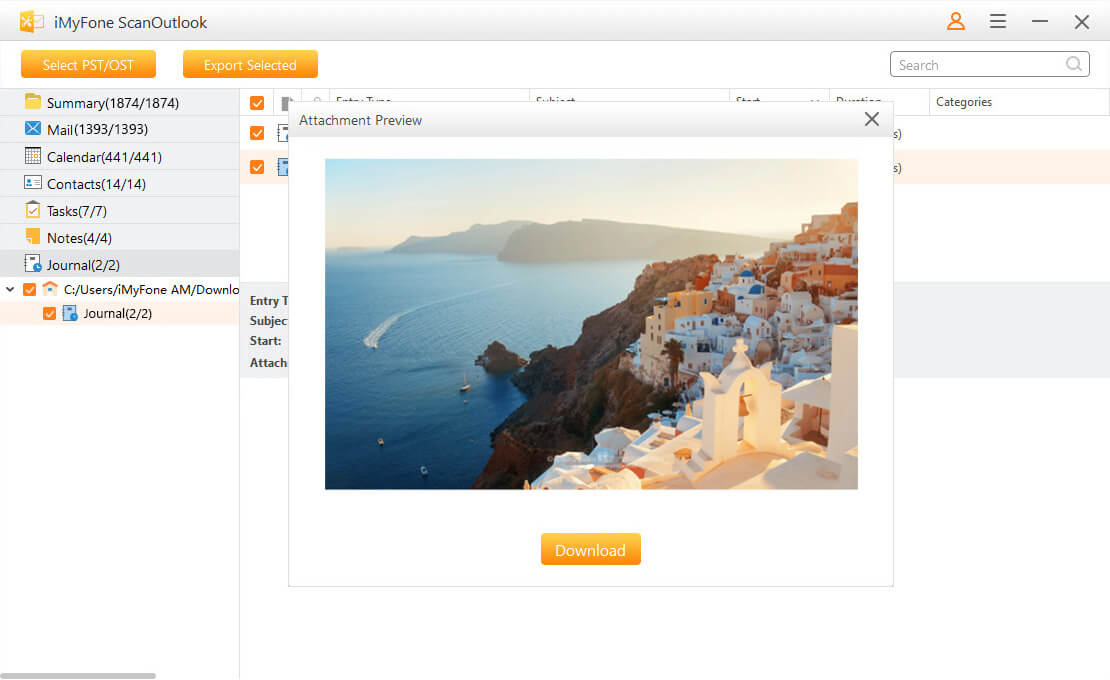
Task: Click the "Start:" detail label
Action: pos(265,341)
